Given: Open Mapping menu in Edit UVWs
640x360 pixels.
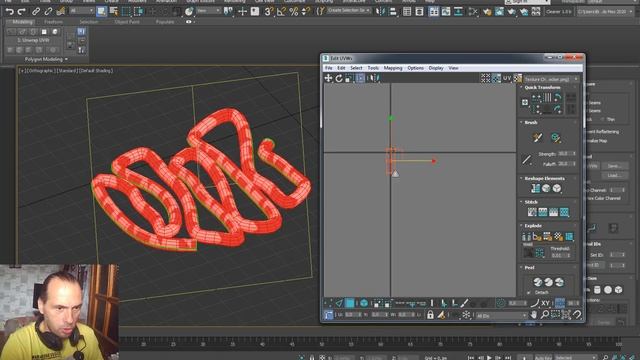Looking at the screenshot, I should coord(393,68).
